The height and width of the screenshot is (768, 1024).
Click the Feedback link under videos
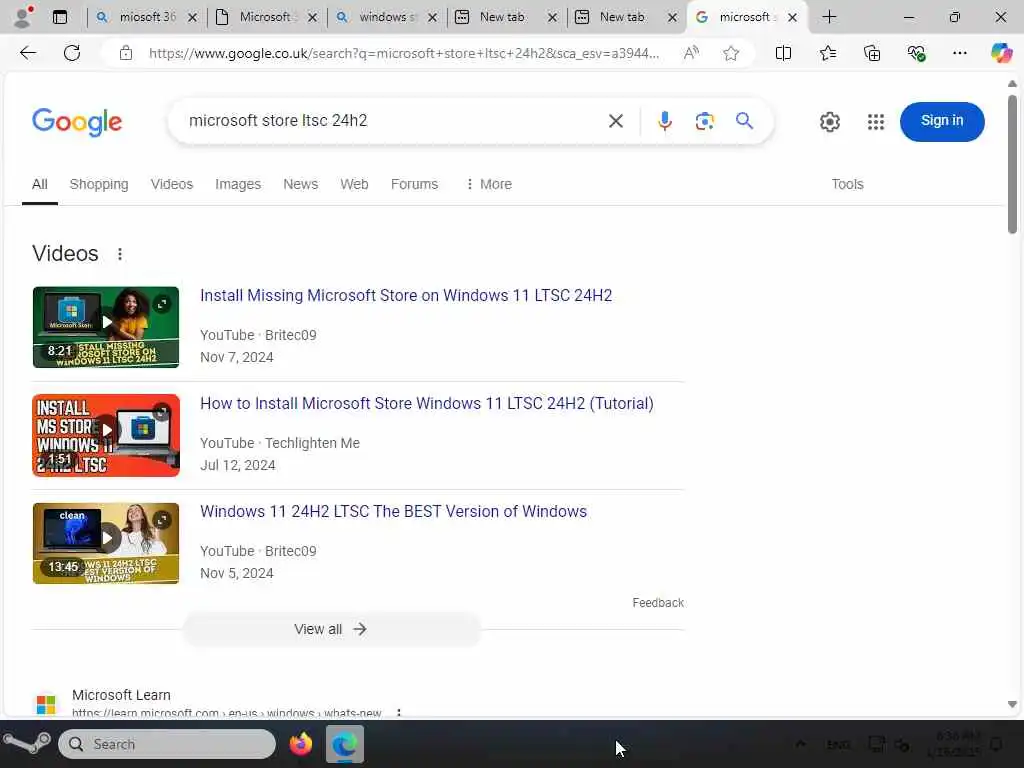(x=658, y=603)
